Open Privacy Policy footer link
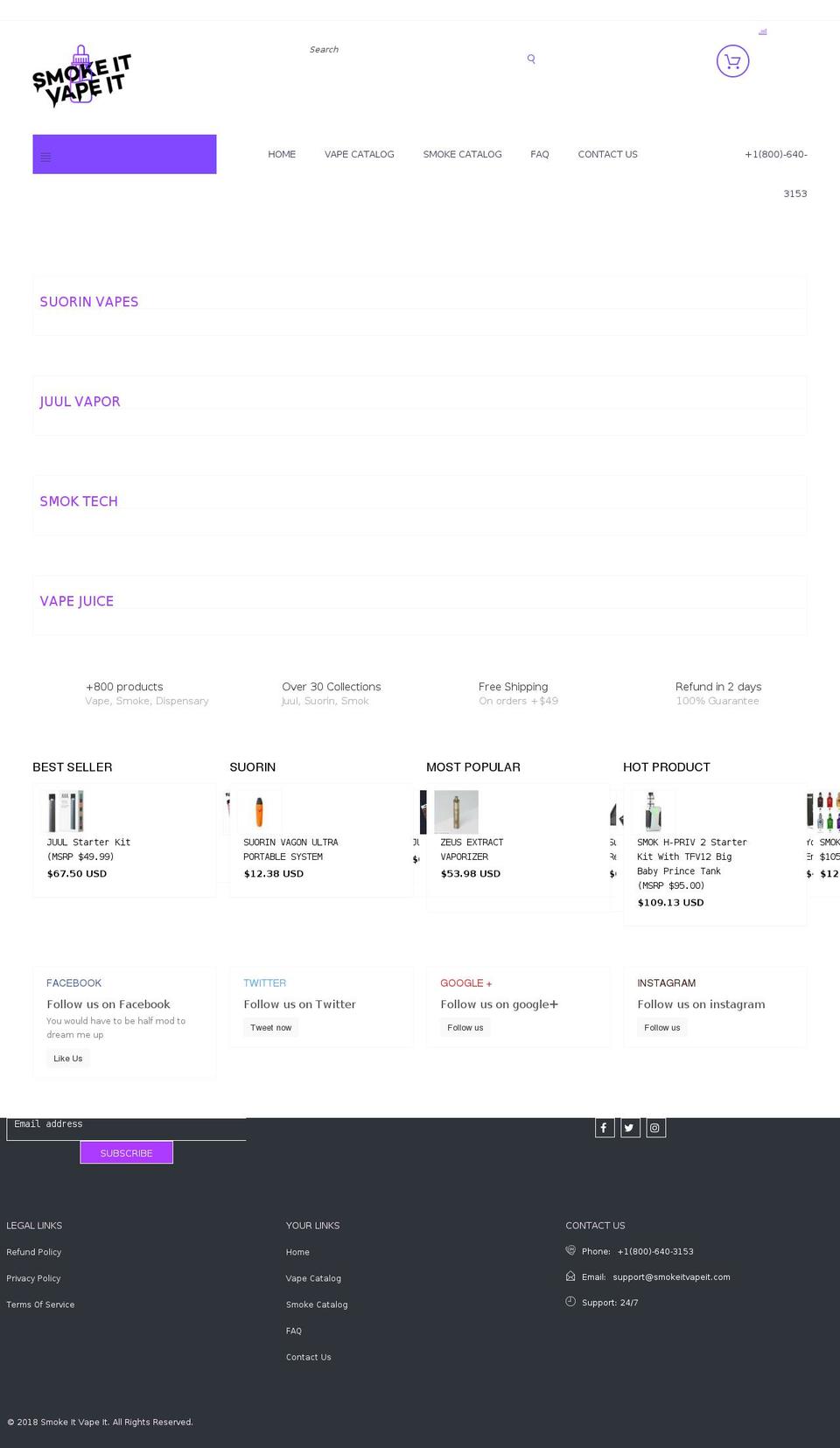This screenshot has height=1448, width=840. (x=33, y=1278)
